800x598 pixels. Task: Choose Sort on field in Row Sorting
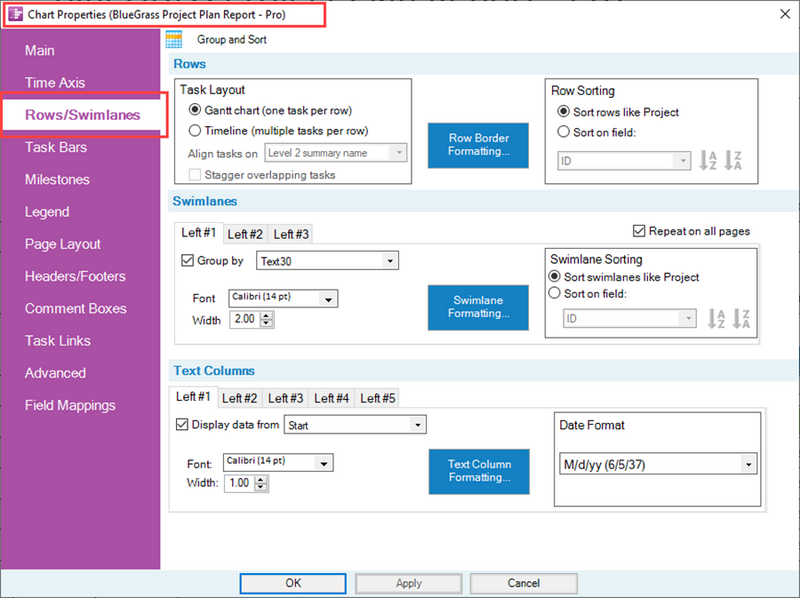pyautogui.click(x=563, y=132)
